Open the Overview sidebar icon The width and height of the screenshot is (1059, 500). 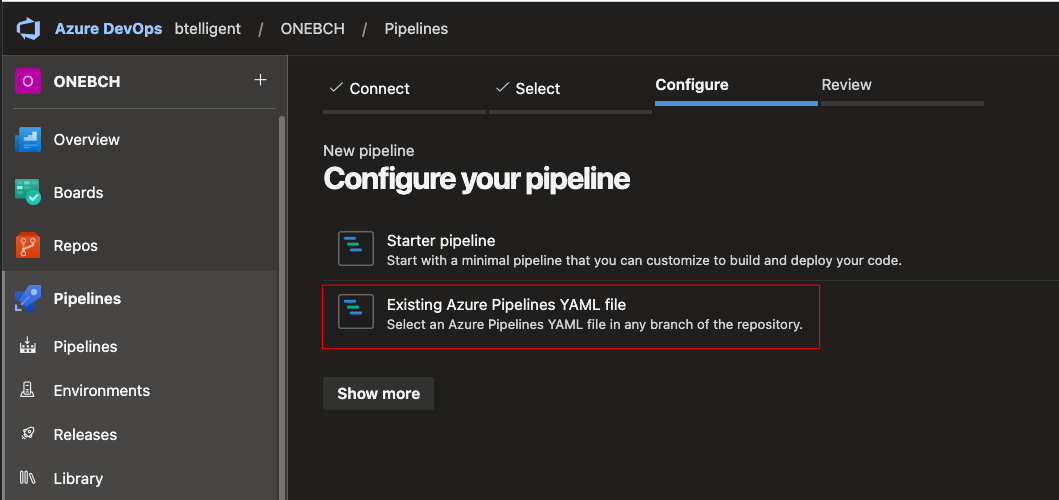click(x=28, y=140)
